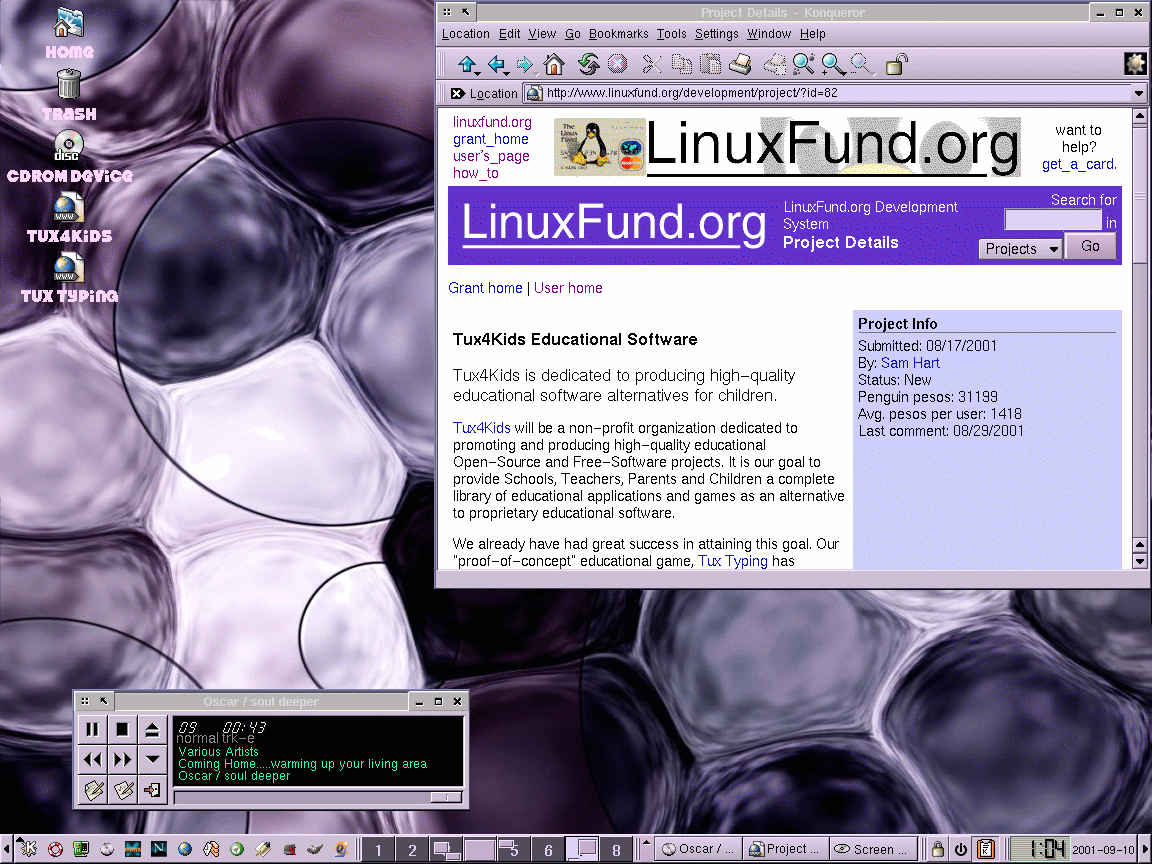Open the Sam Hart author link

pos(910,363)
